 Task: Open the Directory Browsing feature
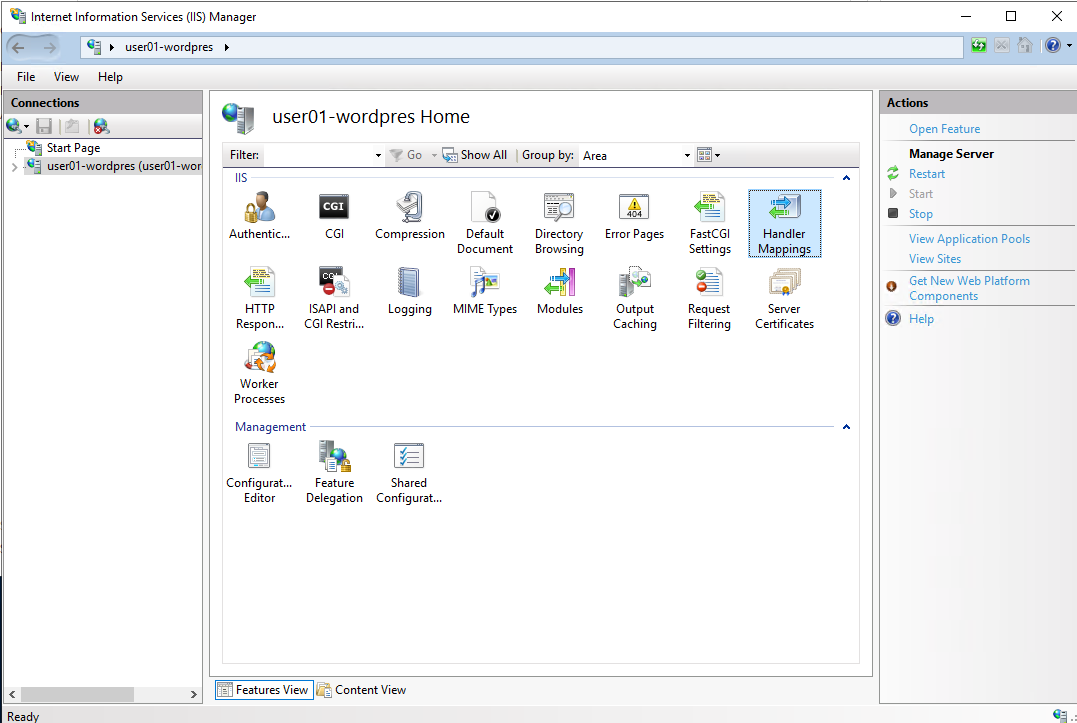click(x=559, y=223)
